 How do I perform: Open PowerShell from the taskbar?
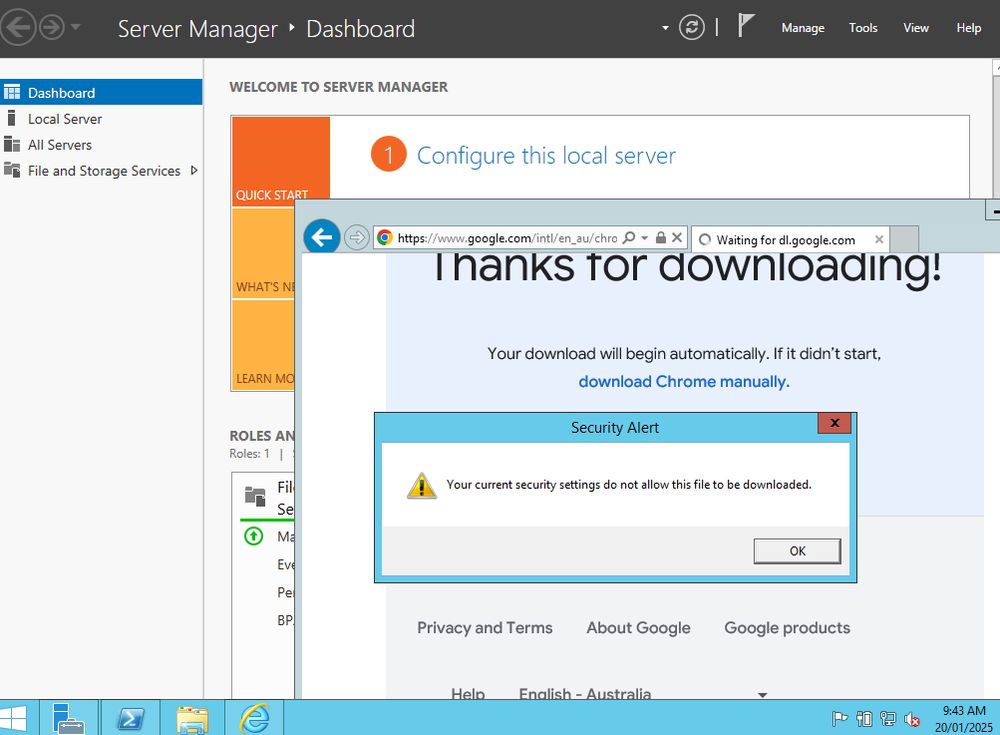coord(130,718)
